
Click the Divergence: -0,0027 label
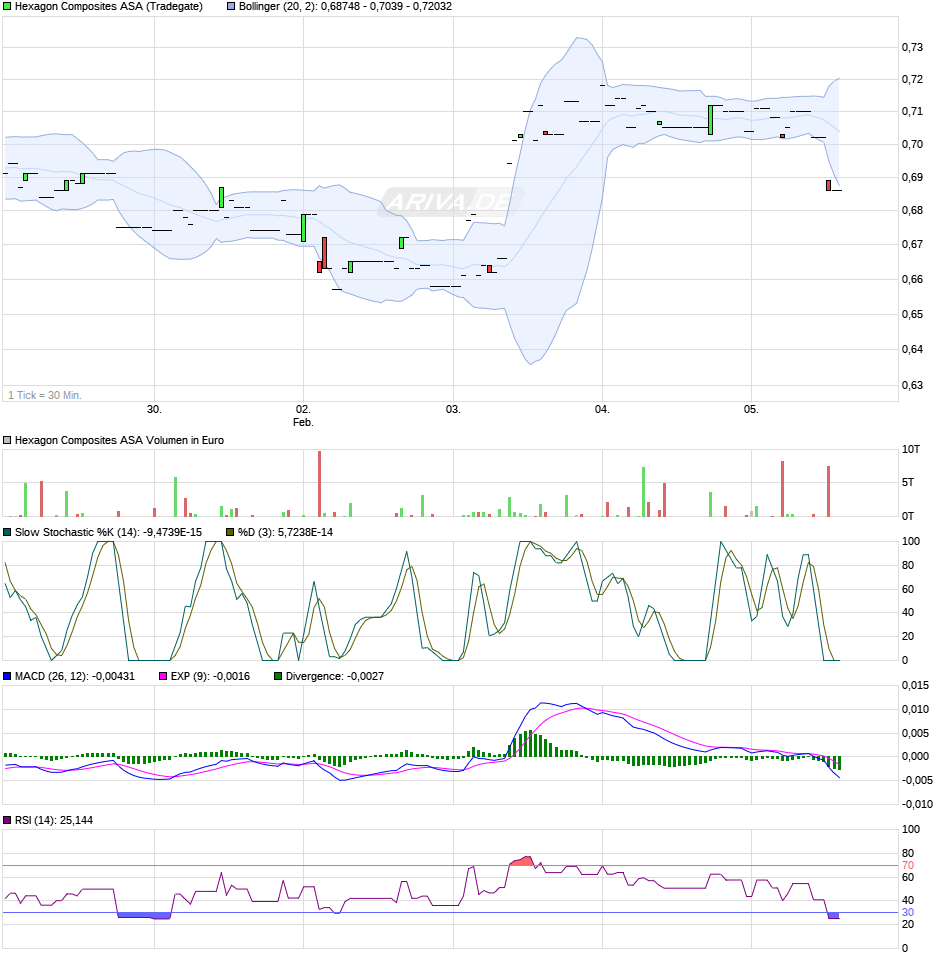coord(335,677)
